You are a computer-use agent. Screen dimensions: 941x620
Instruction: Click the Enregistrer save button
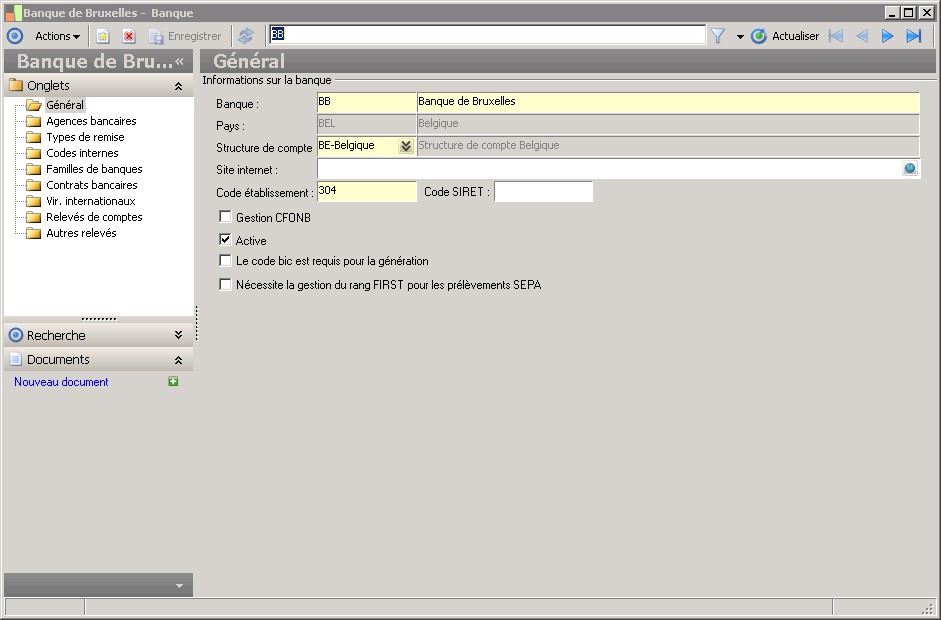tap(185, 36)
